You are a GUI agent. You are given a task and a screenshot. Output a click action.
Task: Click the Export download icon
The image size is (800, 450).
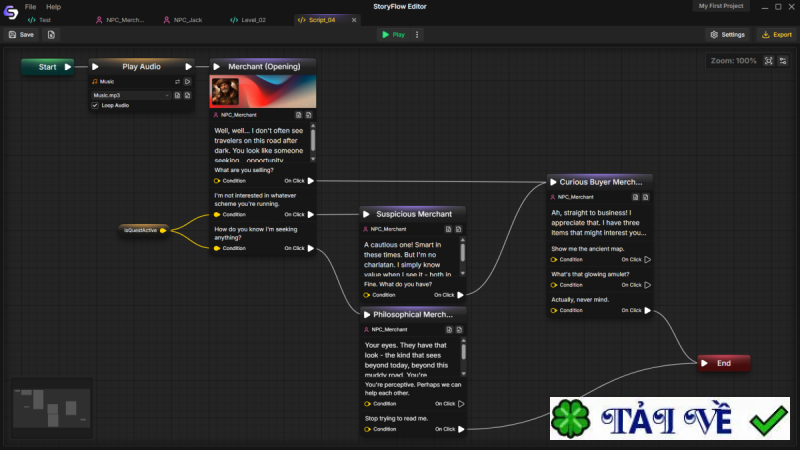point(765,34)
